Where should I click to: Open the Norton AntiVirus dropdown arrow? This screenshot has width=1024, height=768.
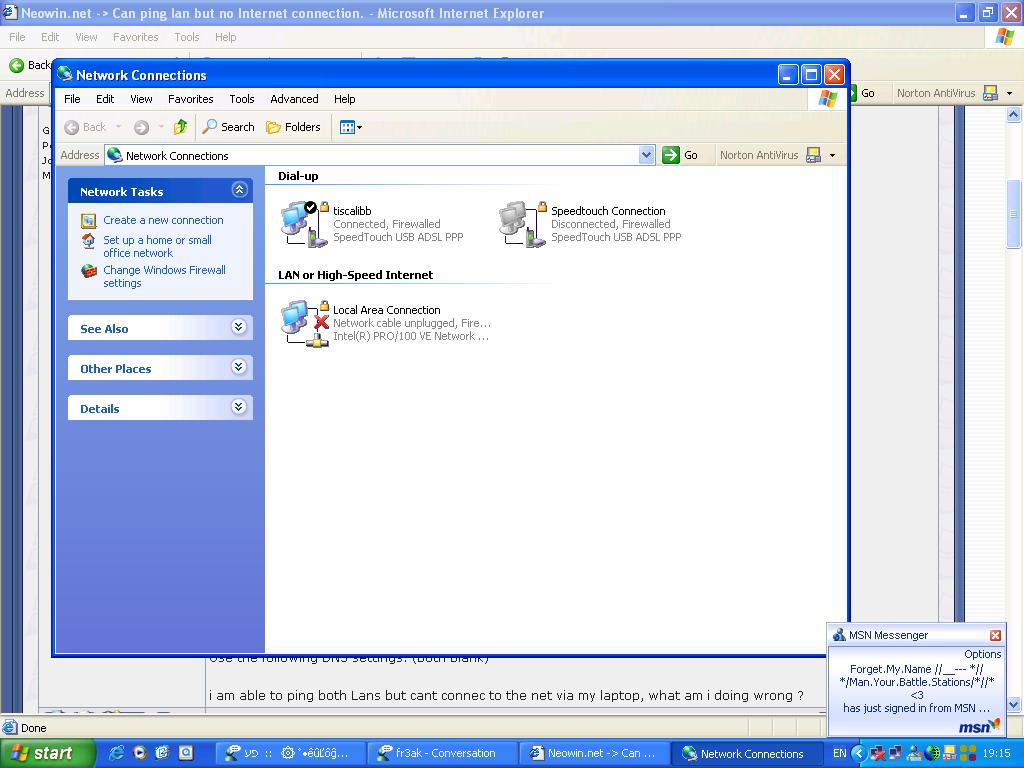tap(833, 155)
